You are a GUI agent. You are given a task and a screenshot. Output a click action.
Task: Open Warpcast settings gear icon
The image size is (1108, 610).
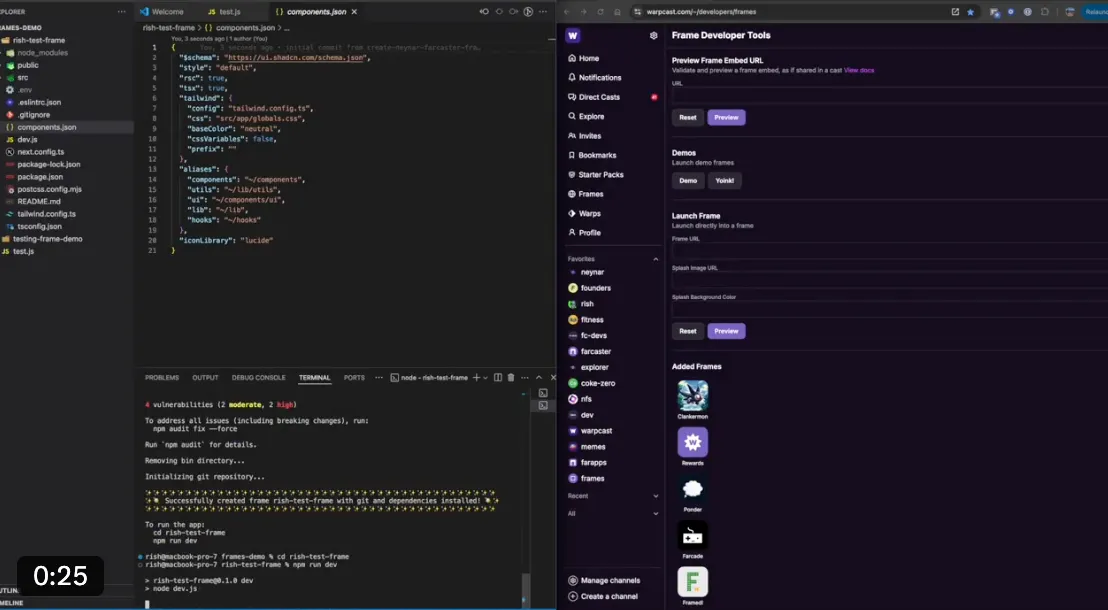(x=654, y=35)
